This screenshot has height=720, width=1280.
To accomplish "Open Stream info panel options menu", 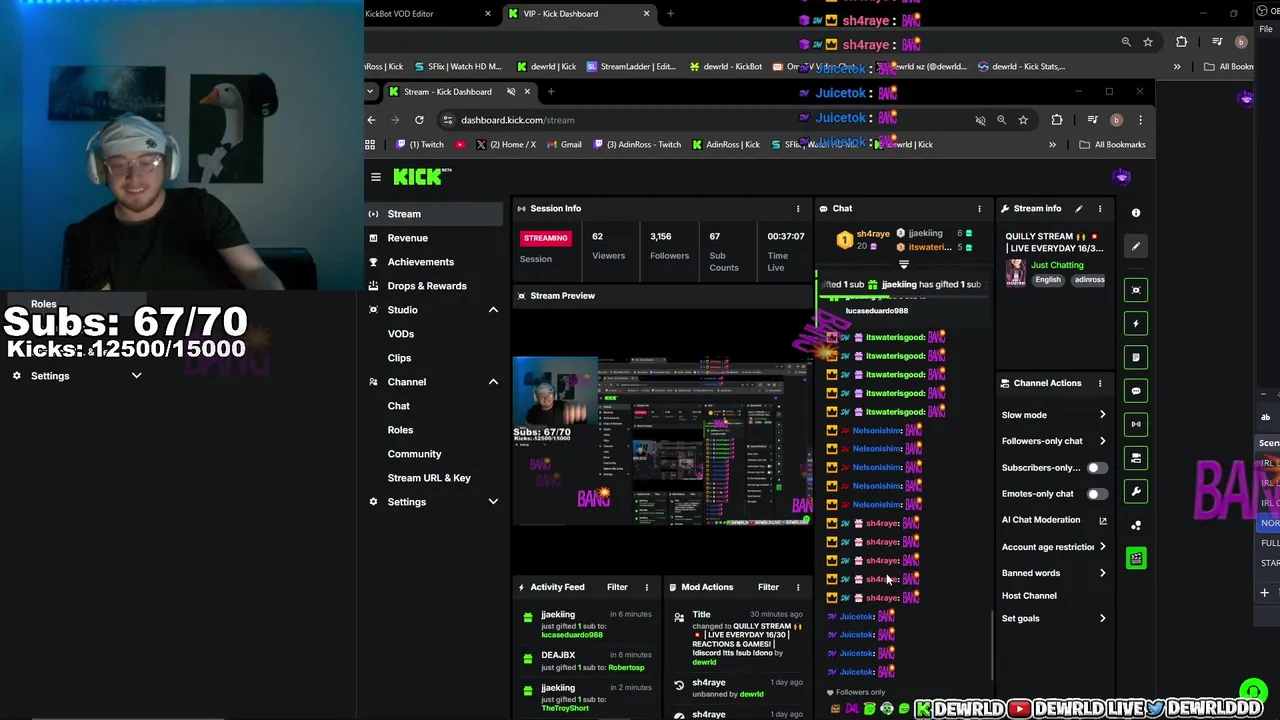I will click(1100, 208).
